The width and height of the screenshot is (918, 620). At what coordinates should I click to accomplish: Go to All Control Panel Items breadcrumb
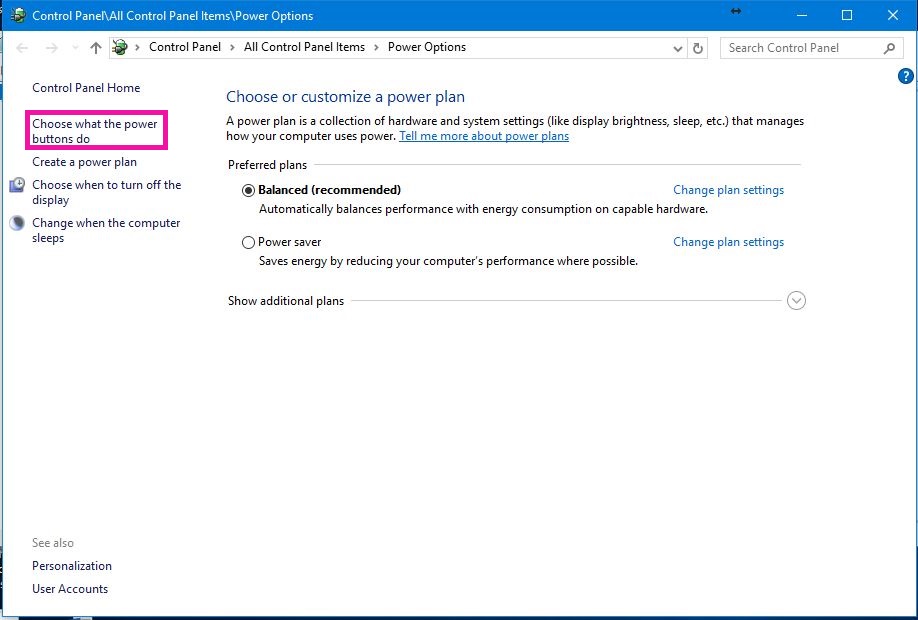(304, 47)
